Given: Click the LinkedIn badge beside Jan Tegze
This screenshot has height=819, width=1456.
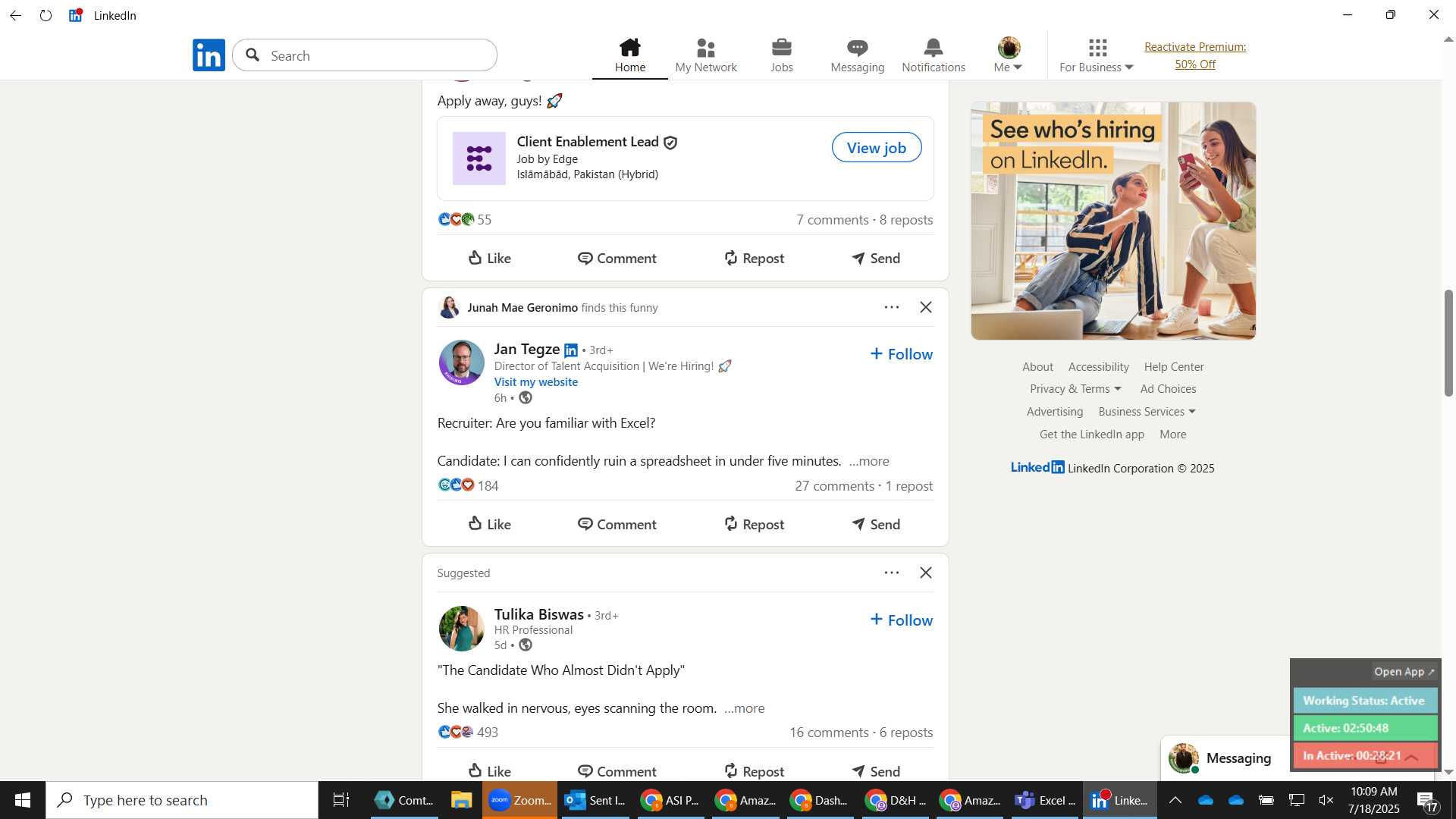Looking at the screenshot, I should click(x=571, y=350).
